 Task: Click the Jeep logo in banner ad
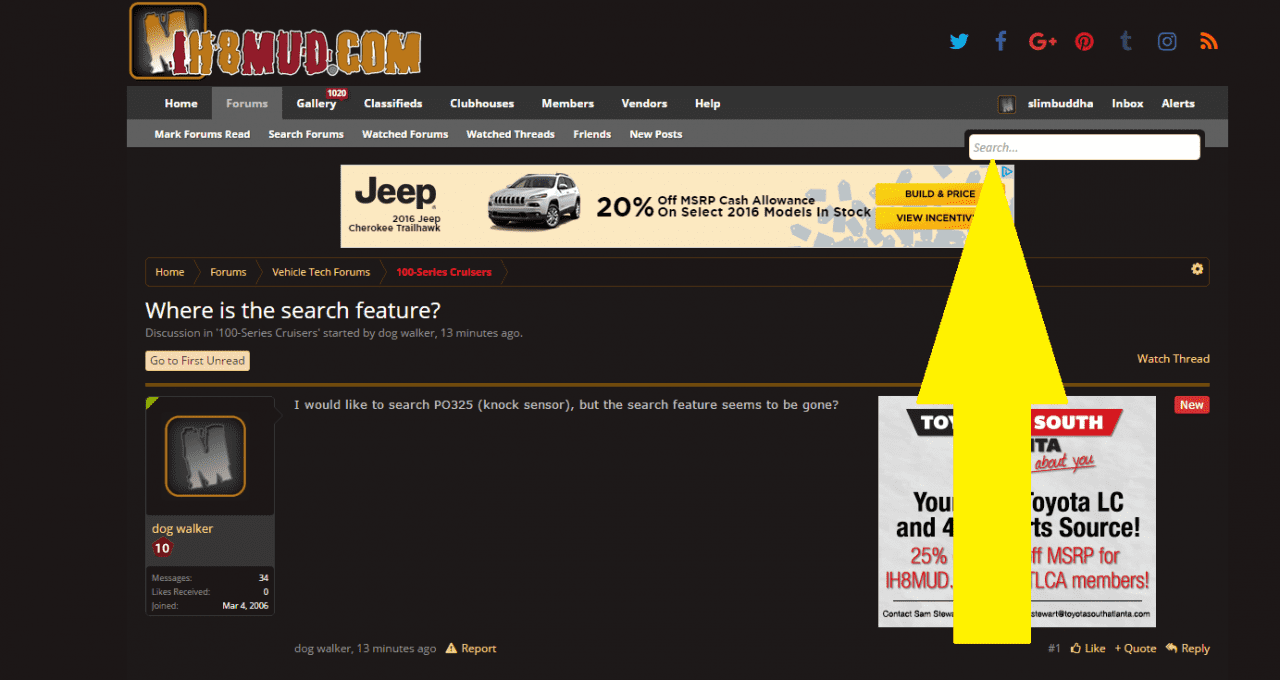click(x=395, y=194)
